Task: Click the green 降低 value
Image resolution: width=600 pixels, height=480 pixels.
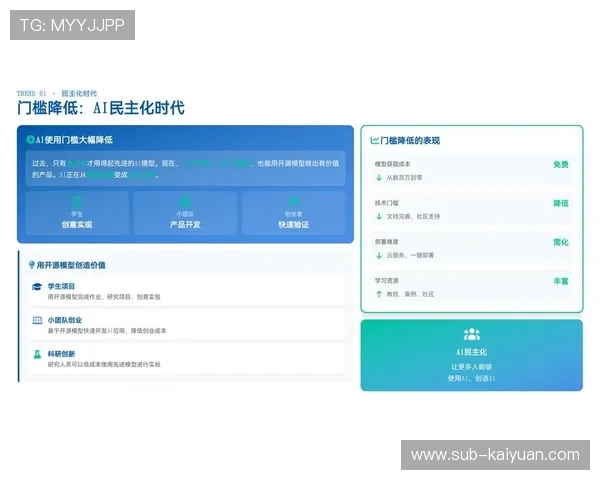Action: click(561, 203)
